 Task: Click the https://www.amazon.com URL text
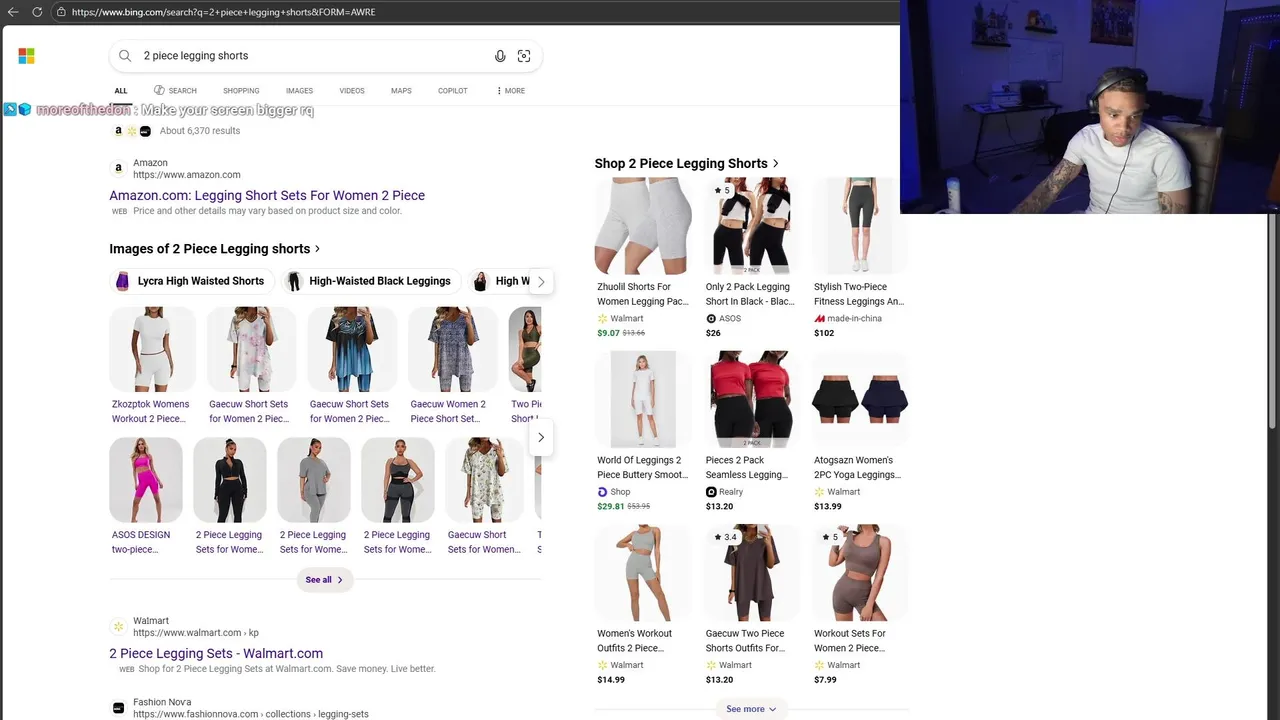pyautogui.click(x=187, y=175)
